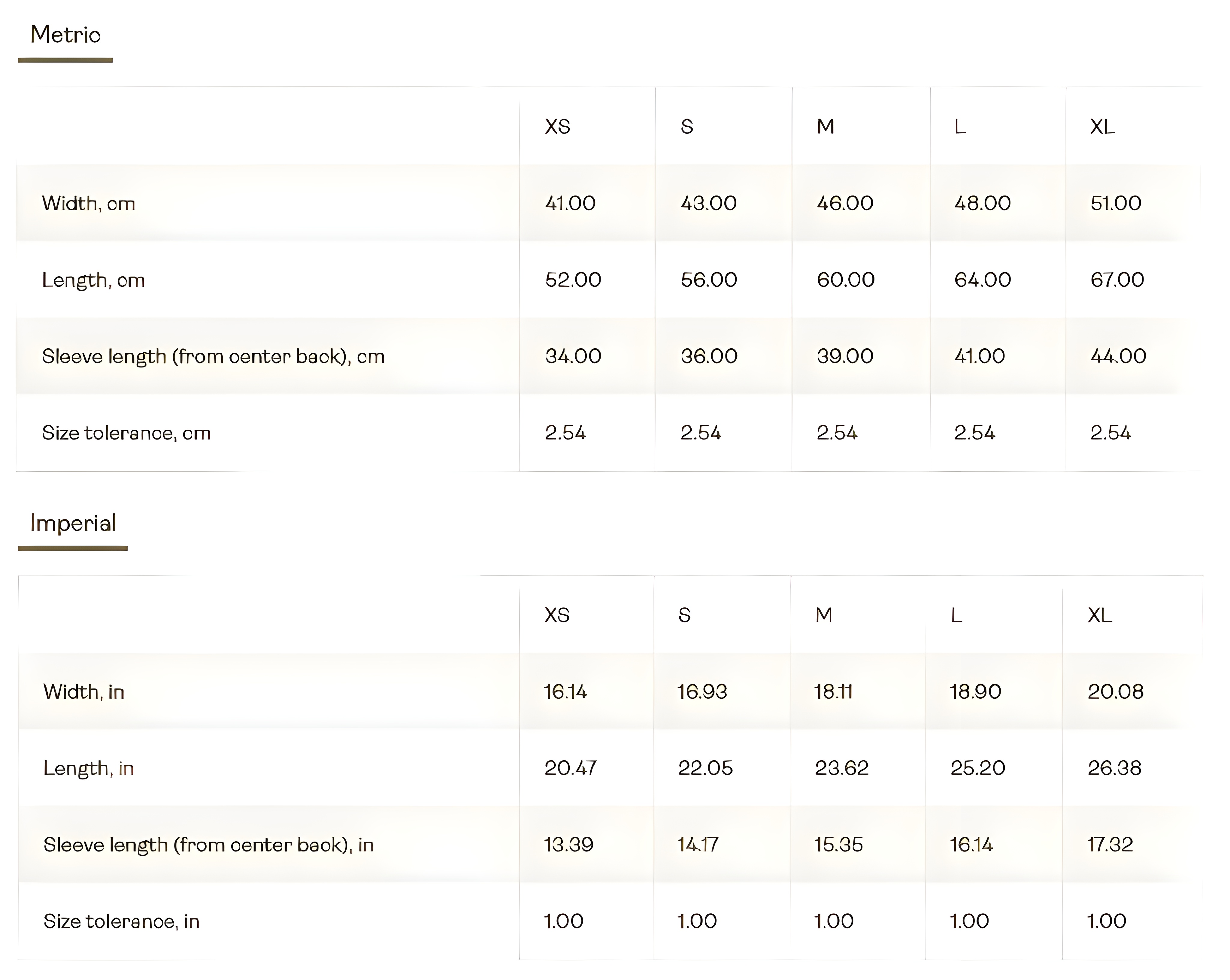The image size is (1230, 980).
Task: Select the 46.00 width value for M
Action: pos(845,203)
